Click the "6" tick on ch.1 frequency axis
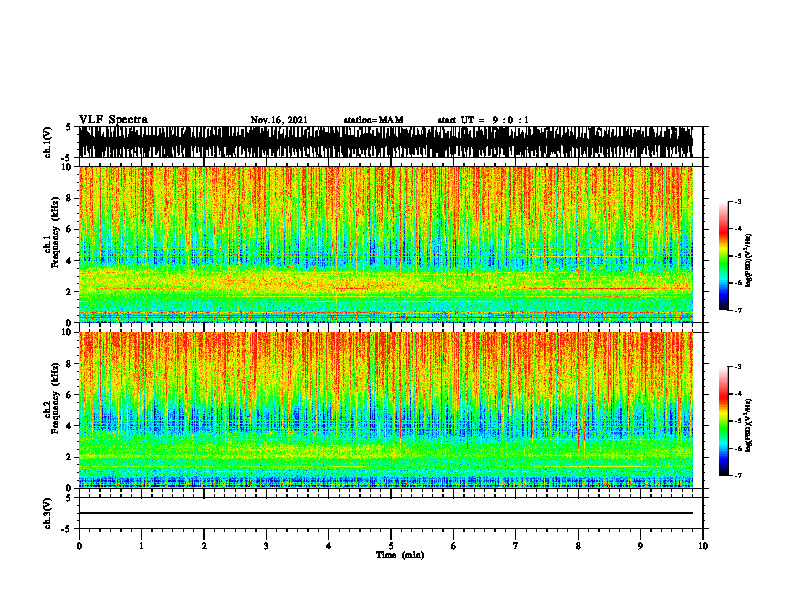Screen dimensions: 792x612 (x=69, y=229)
